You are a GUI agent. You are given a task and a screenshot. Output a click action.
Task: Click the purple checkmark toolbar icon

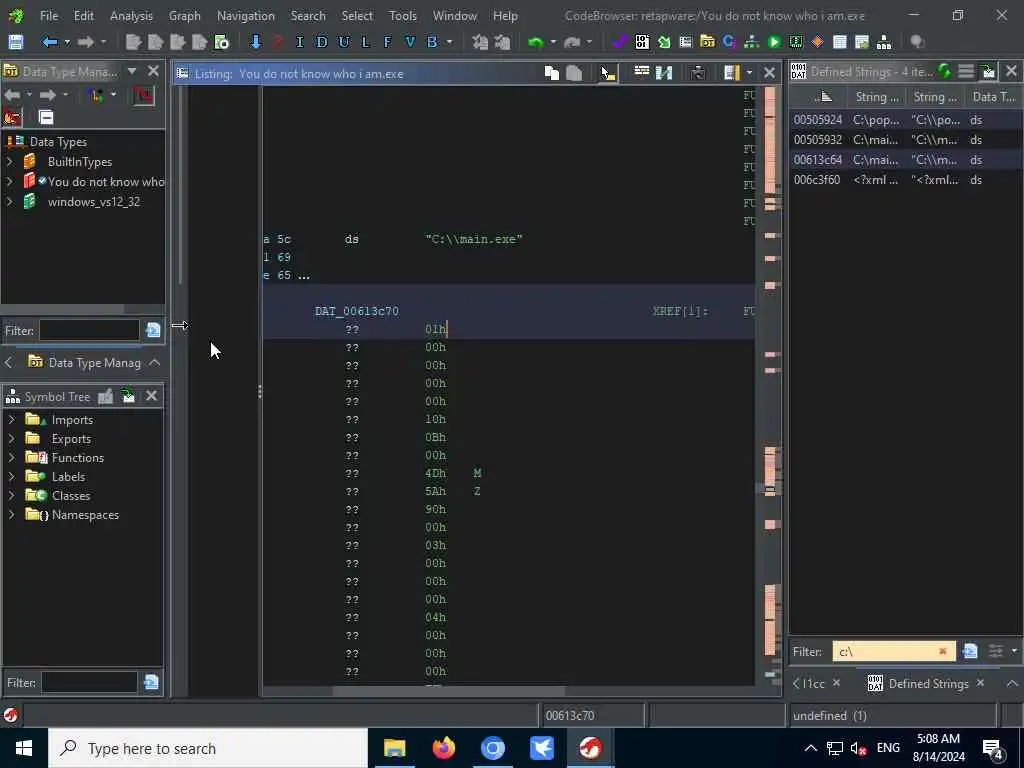point(619,42)
